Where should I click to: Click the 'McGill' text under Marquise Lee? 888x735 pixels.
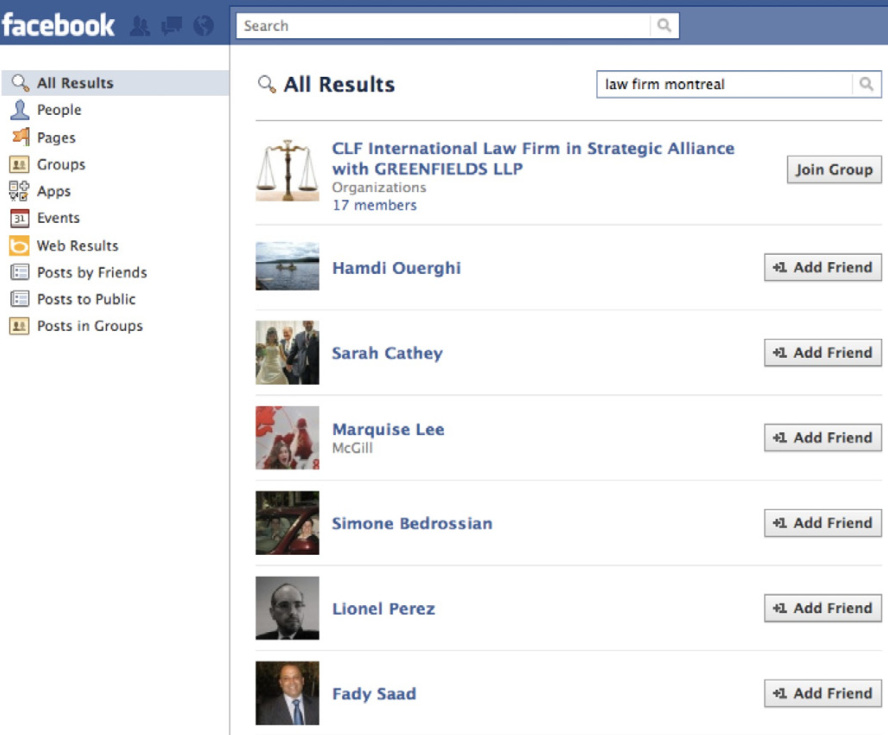click(352, 448)
